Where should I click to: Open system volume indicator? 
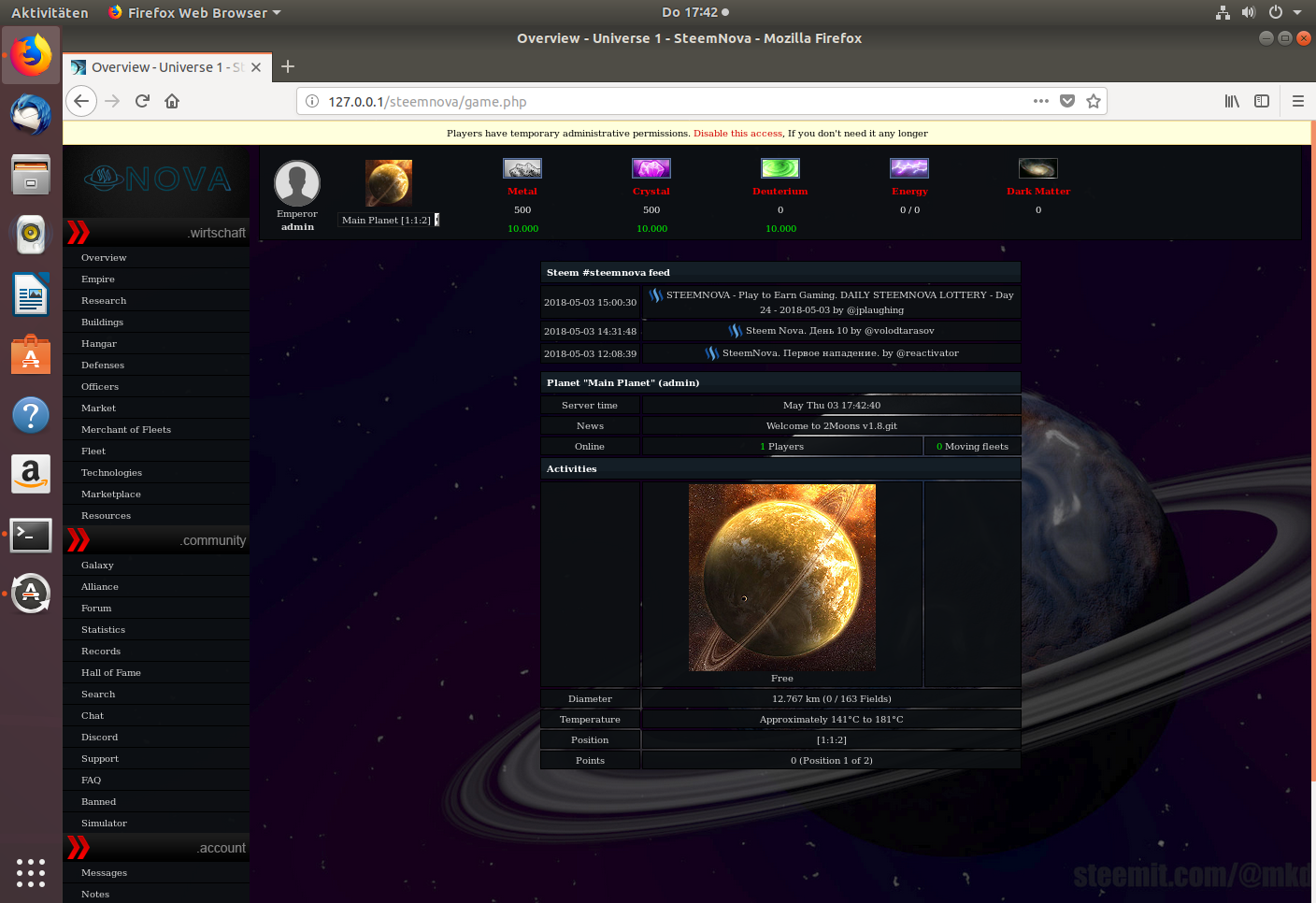(x=1248, y=12)
